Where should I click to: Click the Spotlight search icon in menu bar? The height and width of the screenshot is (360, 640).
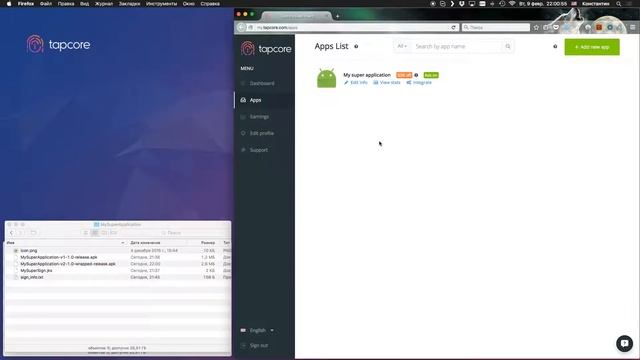pyautogui.click(x=619, y=4)
